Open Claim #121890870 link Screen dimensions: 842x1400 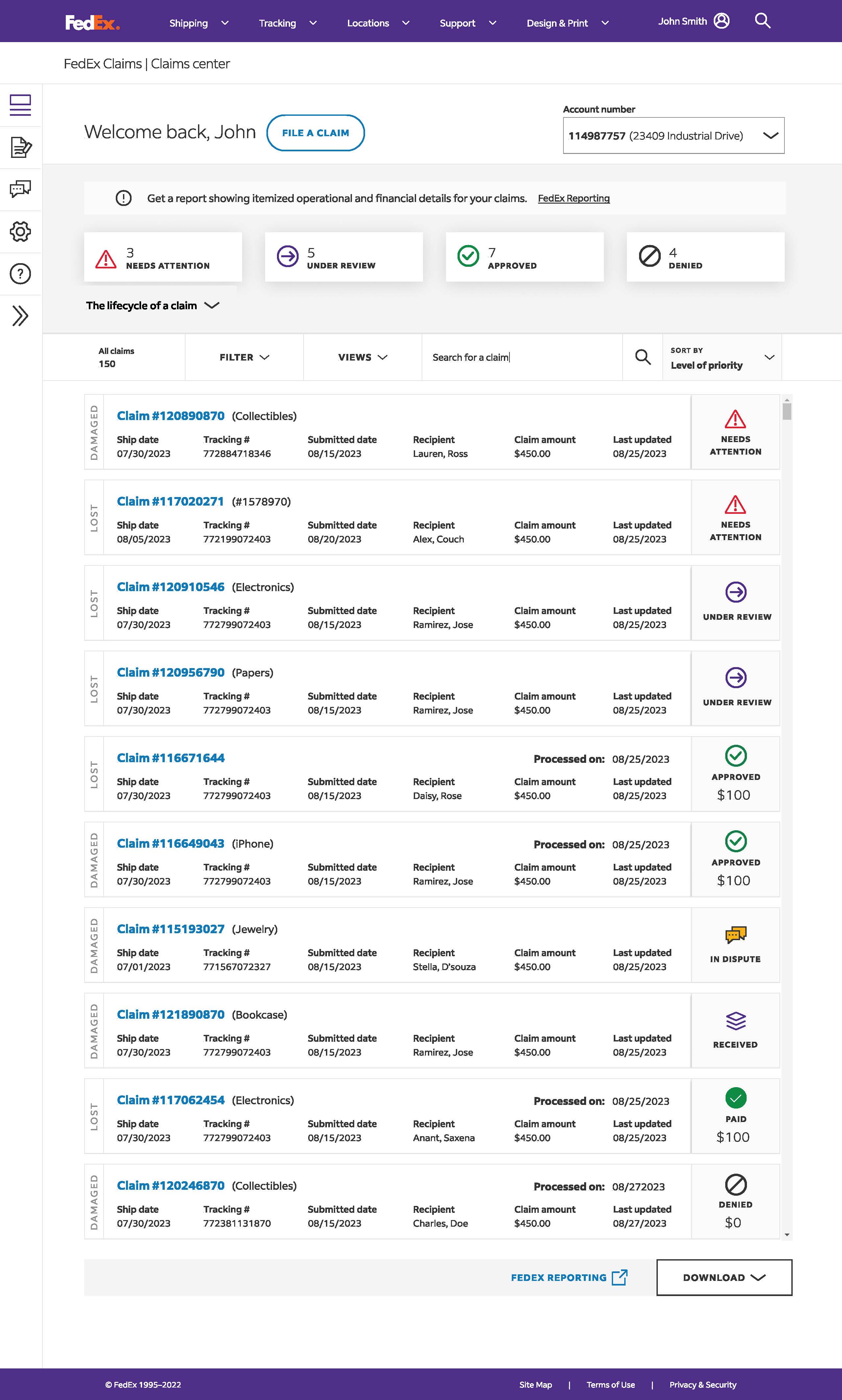click(x=171, y=1015)
